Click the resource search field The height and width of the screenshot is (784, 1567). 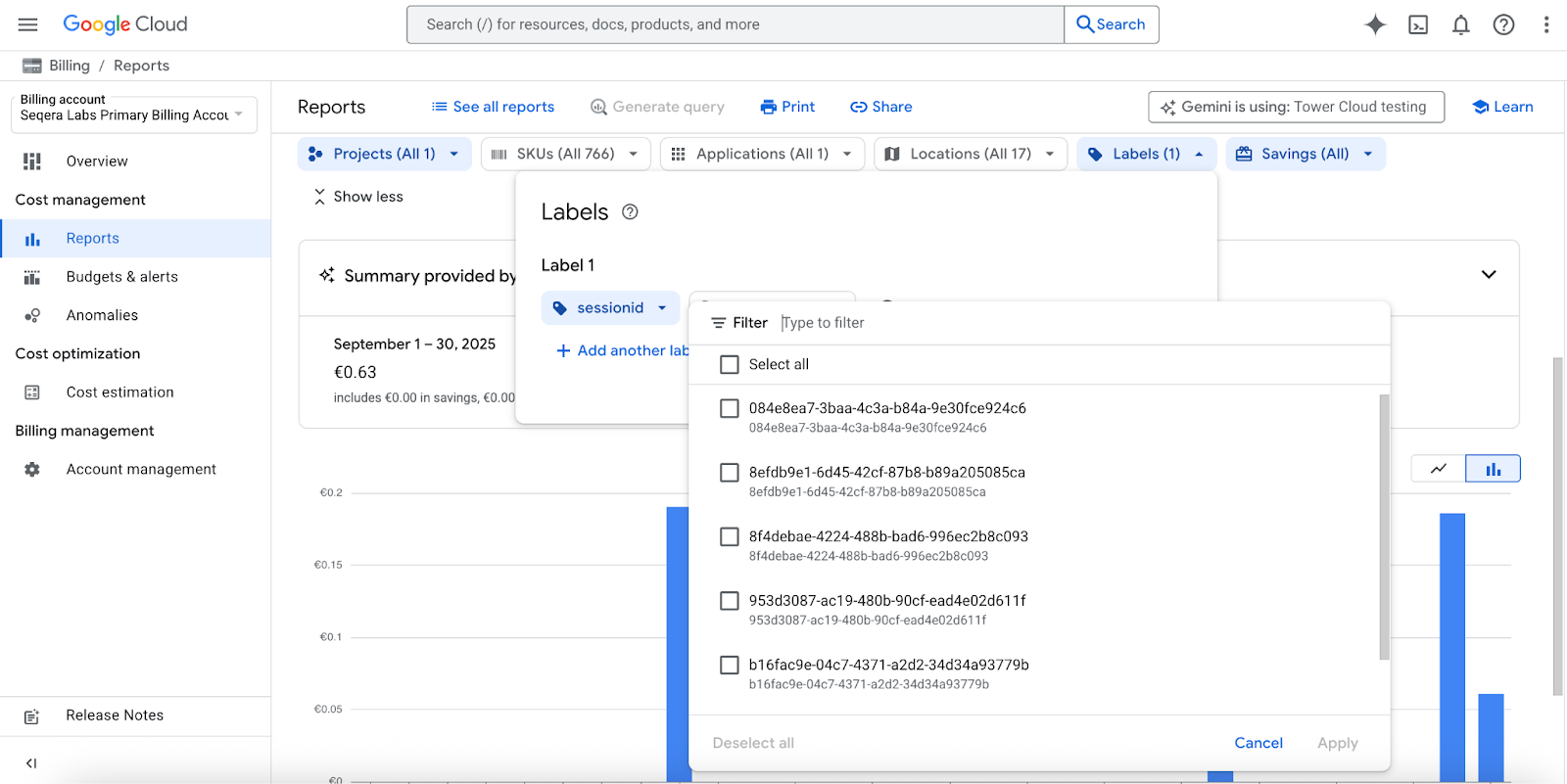coord(736,24)
